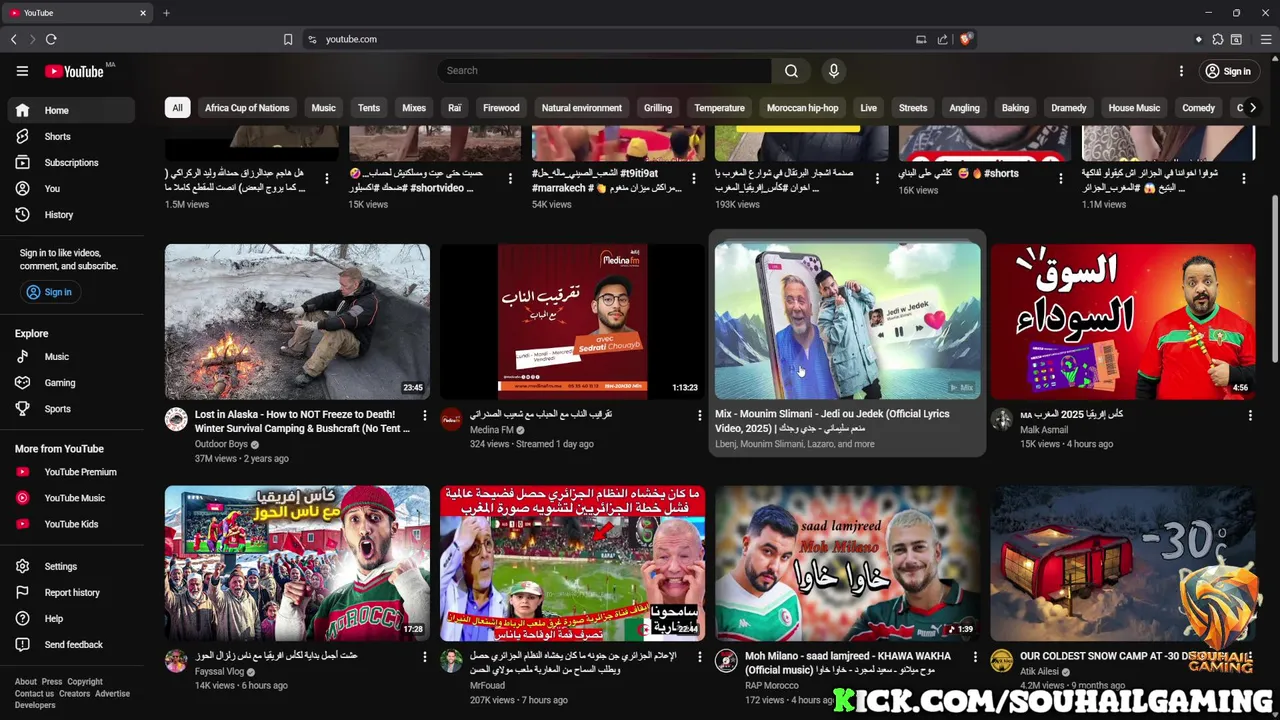This screenshot has height=720, width=1280.
Task: Click the Press footer link
Action: coord(52,682)
